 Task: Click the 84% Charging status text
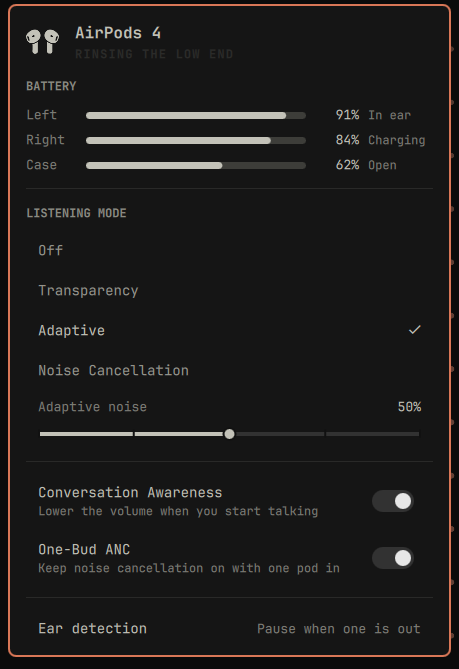tap(381, 140)
